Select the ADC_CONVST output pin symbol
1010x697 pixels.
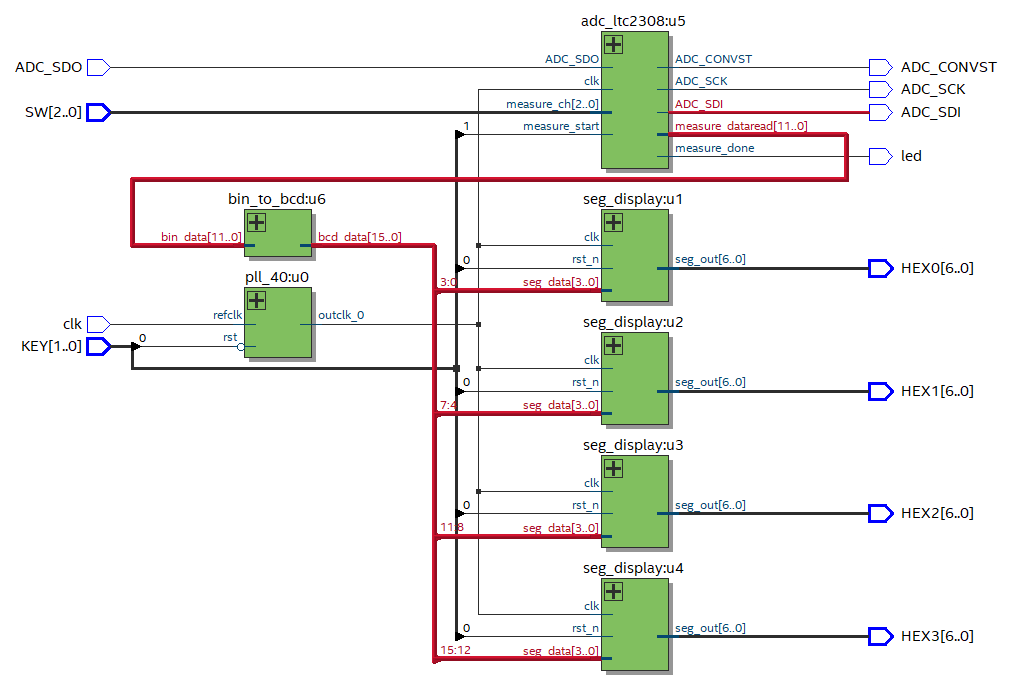tap(879, 67)
